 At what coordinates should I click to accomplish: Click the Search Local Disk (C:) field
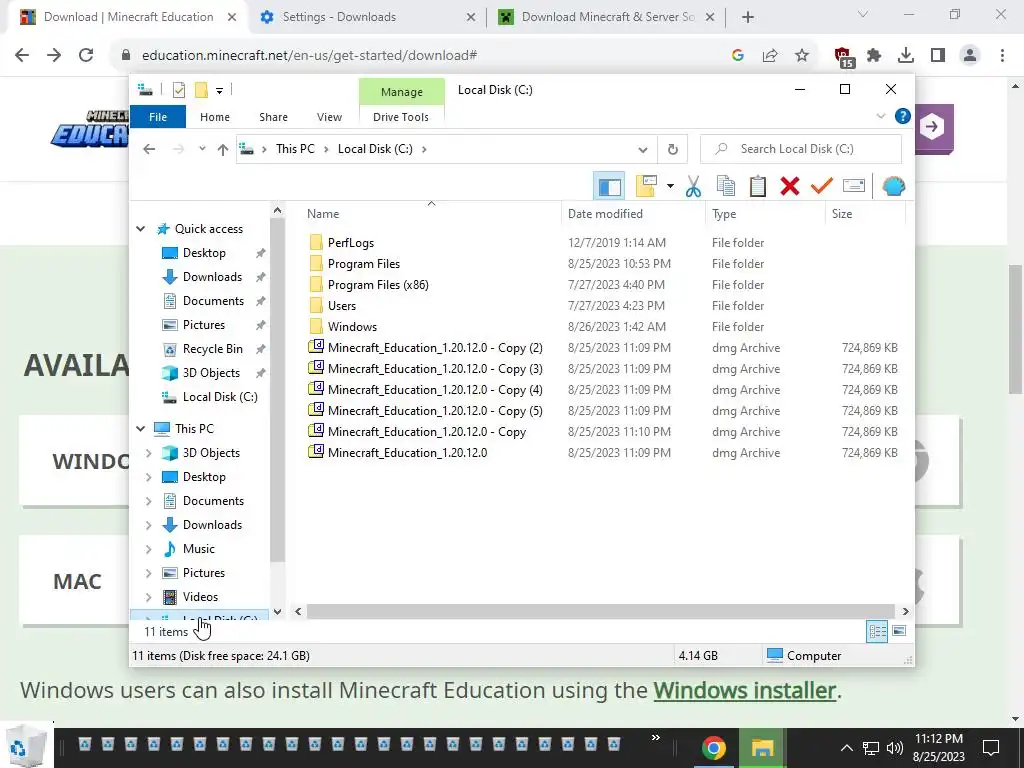click(801, 150)
